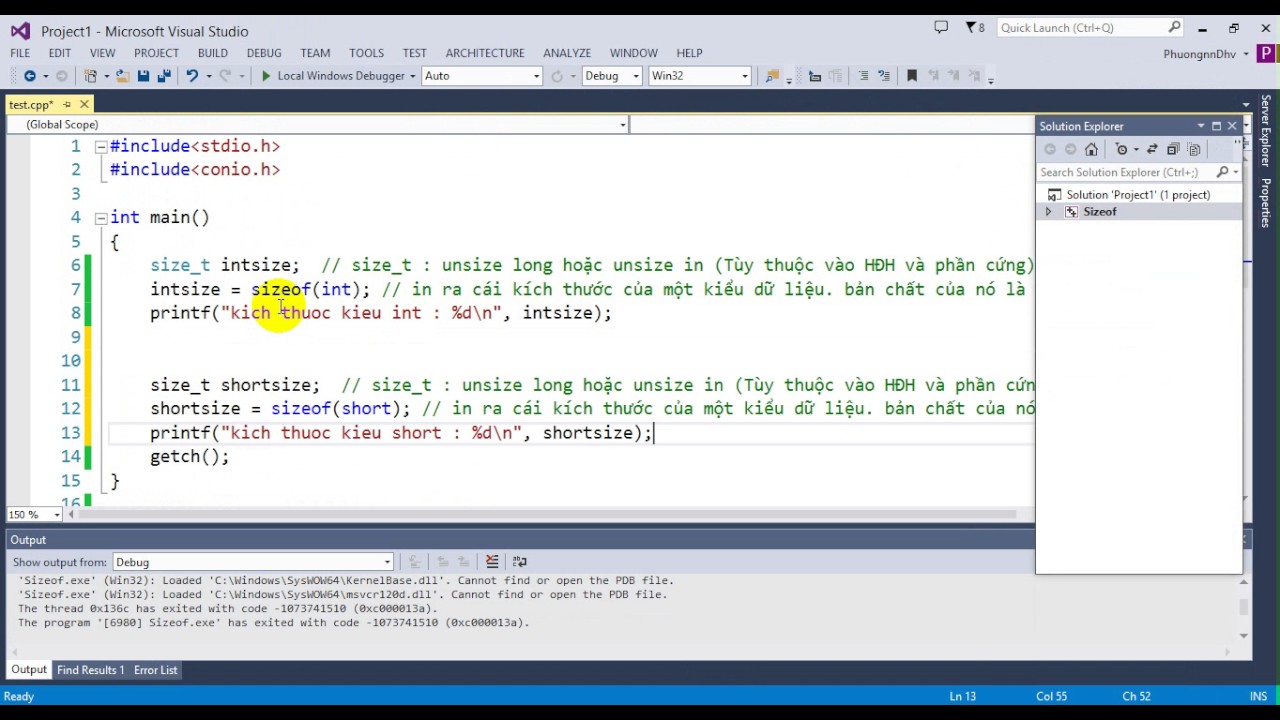Click the Navigate Backward arrow in toolbar

coord(29,76)
